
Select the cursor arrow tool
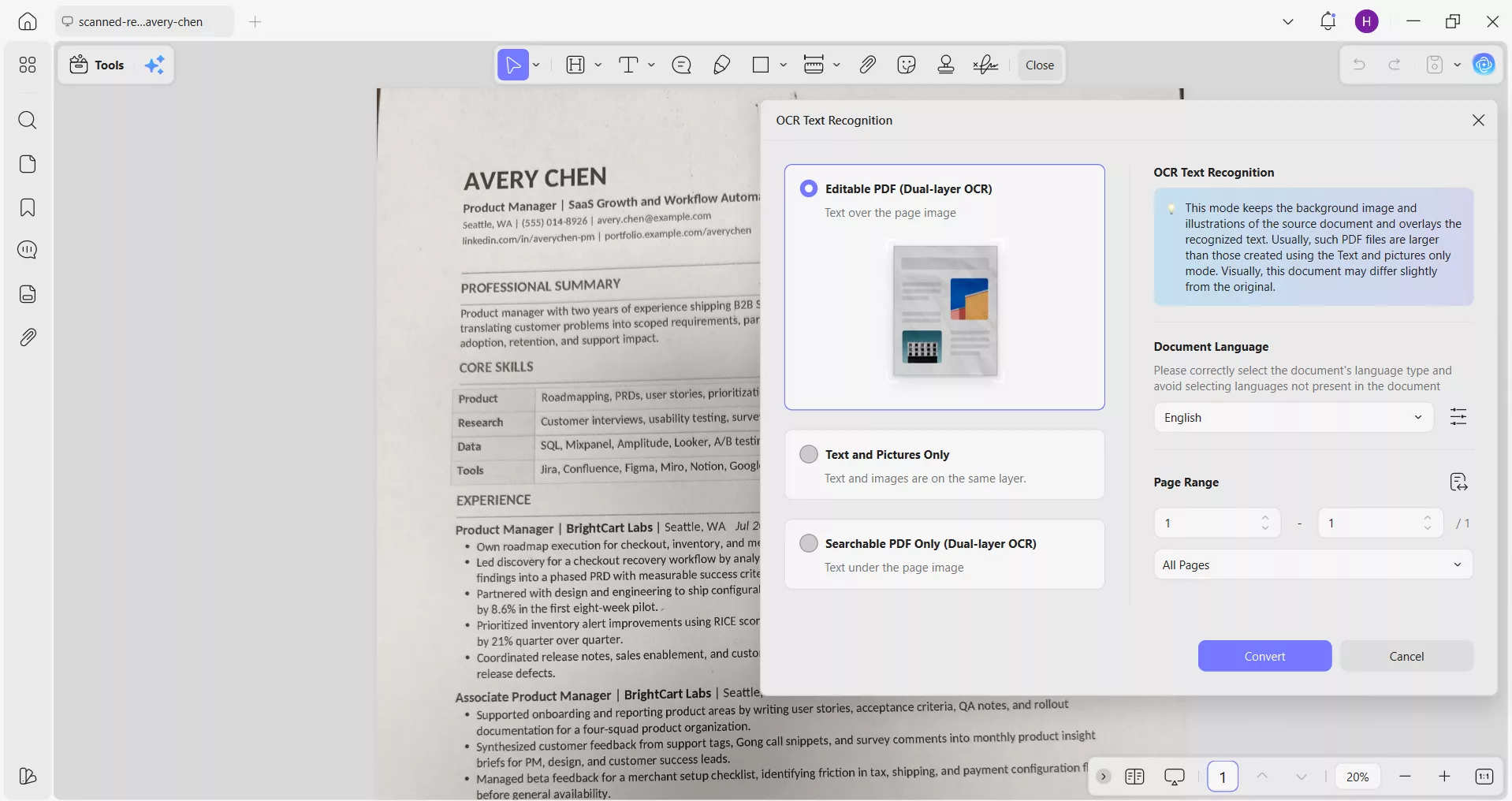tap(513, 65)
